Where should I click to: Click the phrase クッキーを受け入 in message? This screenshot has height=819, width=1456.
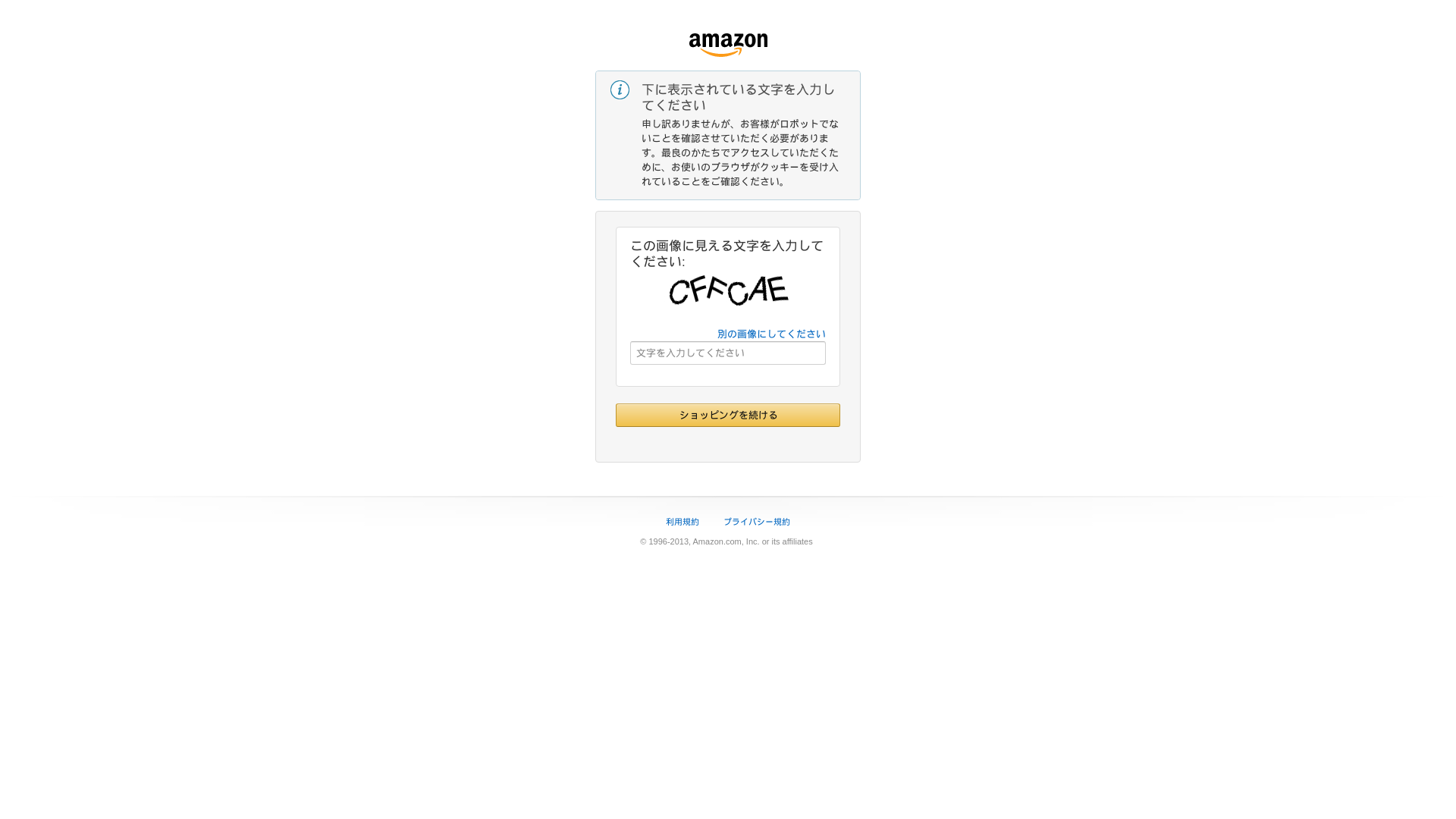799,167
